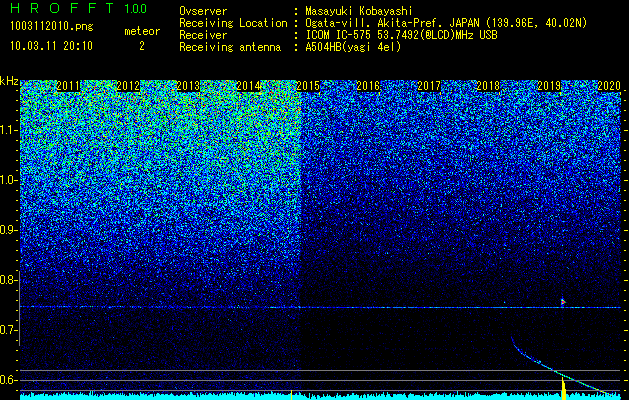Click the antenna text A504HB(yagi 4el)

click(x=353, y=47)
